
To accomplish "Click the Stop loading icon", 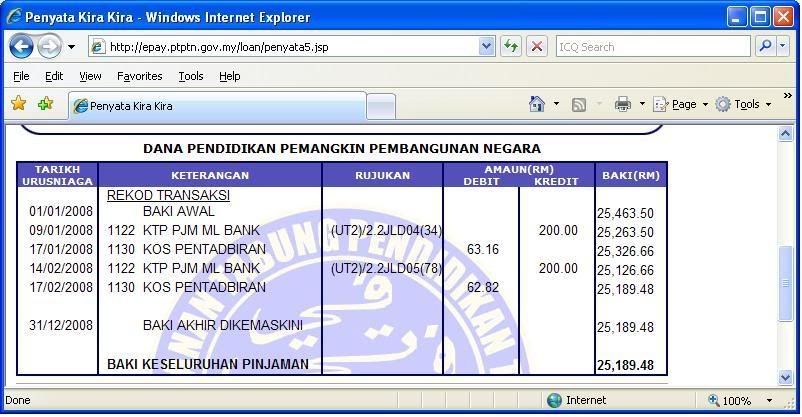I will pos(537,46).
